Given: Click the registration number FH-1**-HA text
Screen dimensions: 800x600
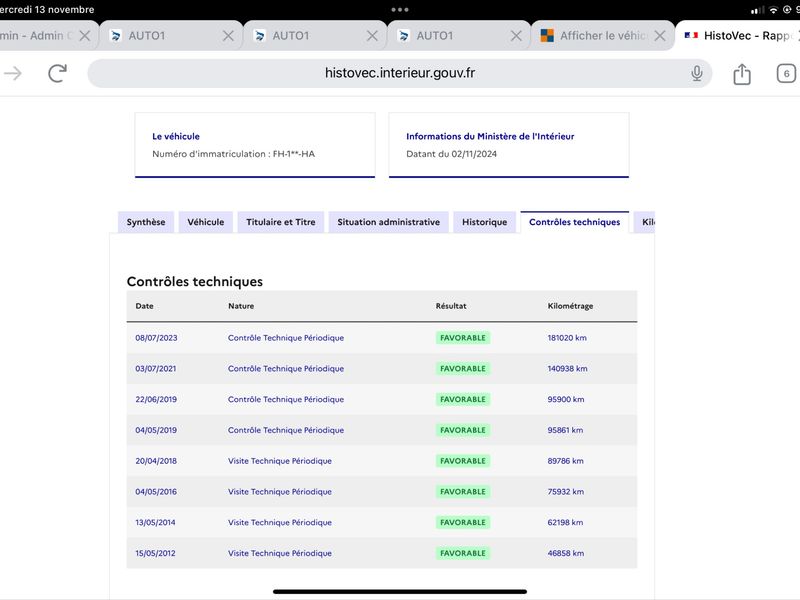Looking at the screenshot, I should 294,154.
